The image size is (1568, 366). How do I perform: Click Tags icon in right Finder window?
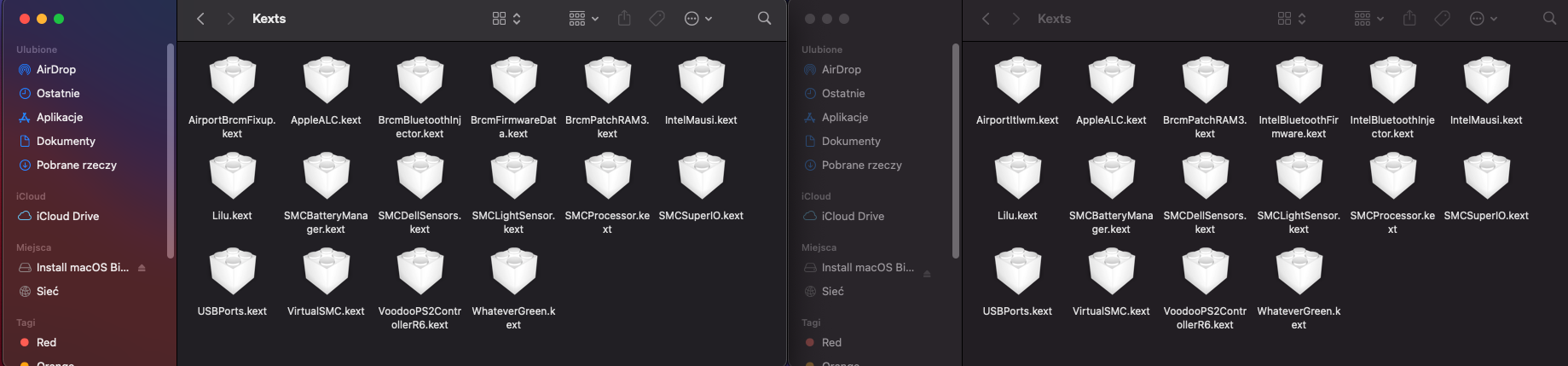click(x=1443, y=19)
